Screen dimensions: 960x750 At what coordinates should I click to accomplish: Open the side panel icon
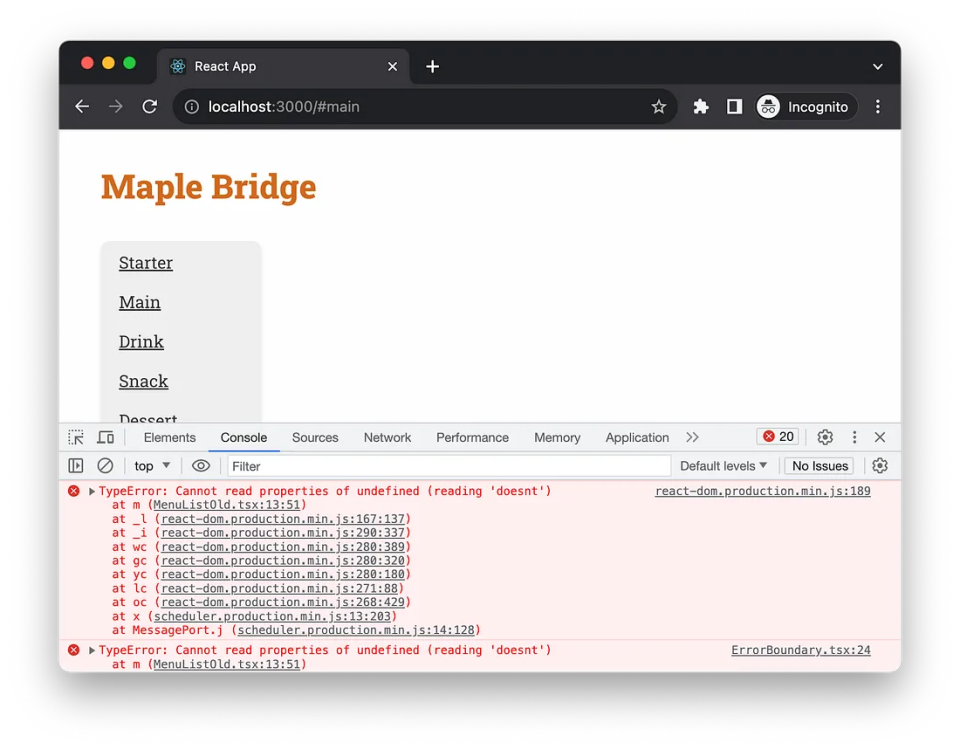(734, 107)
